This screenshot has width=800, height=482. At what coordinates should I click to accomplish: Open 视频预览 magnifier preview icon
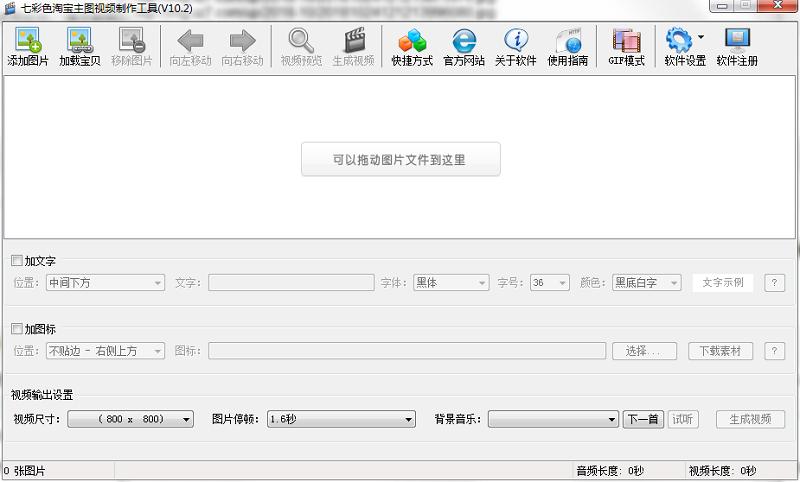301,41
